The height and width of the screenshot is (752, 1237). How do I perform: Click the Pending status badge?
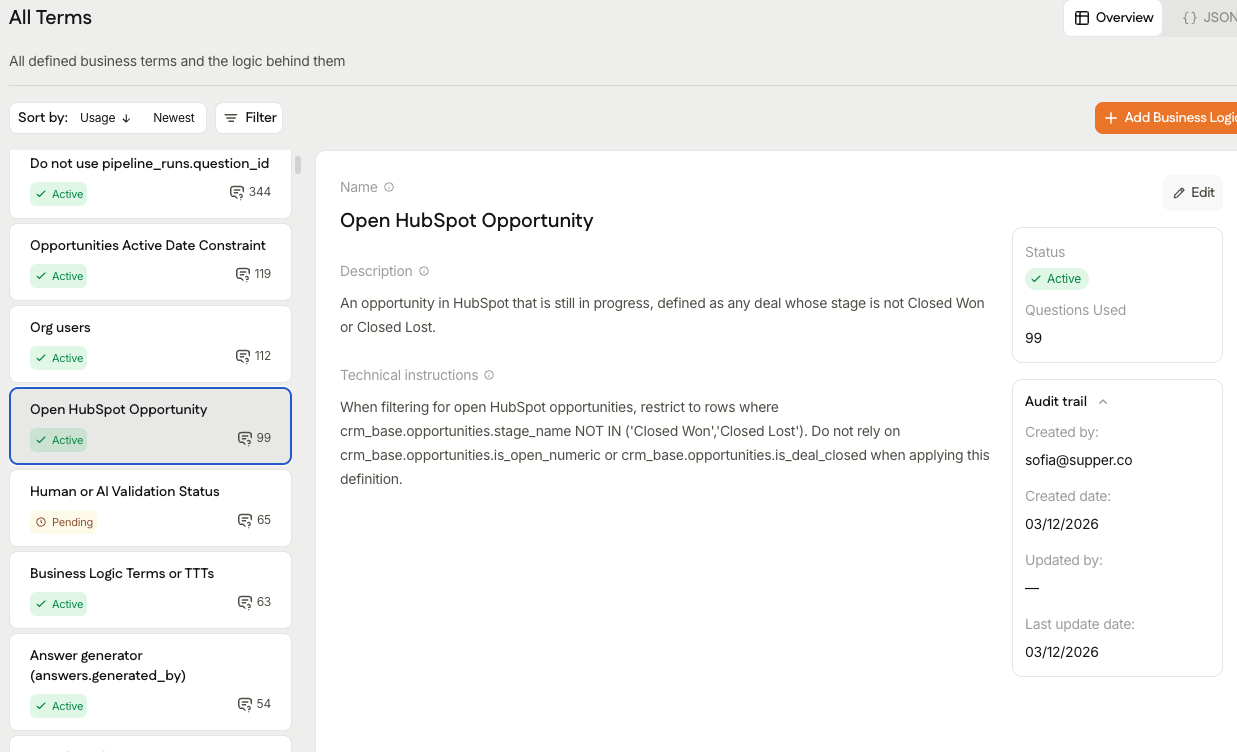pos(63,522)
